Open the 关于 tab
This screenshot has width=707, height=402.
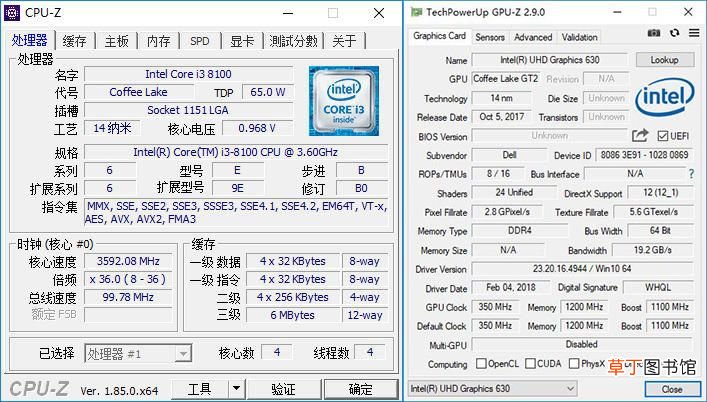[344, 41]
